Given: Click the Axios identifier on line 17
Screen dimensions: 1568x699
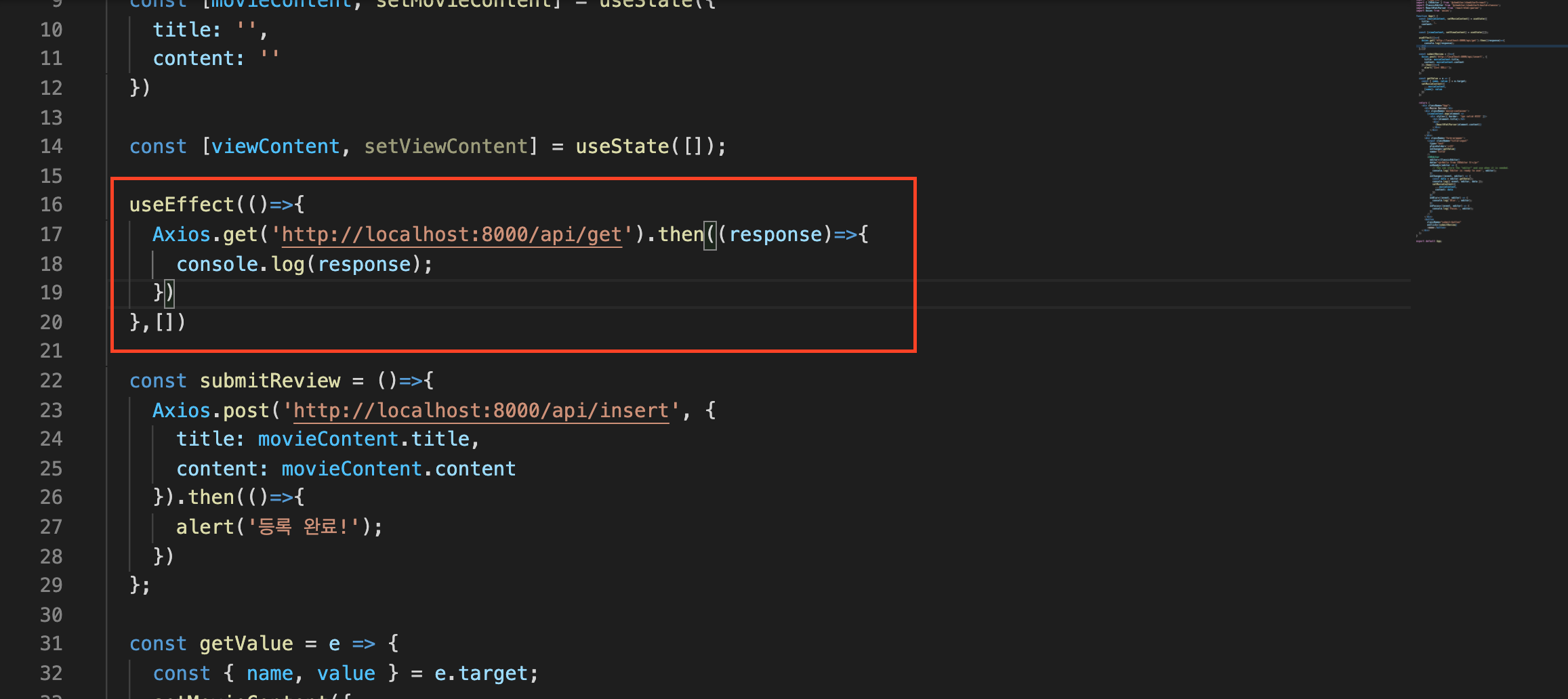Looking at the screenshot, I should (182, 234).
